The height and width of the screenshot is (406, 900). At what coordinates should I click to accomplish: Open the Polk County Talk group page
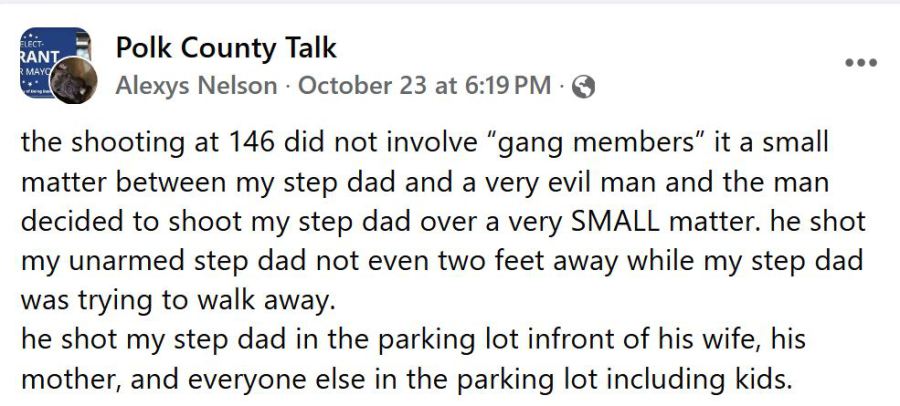point(226,47)
